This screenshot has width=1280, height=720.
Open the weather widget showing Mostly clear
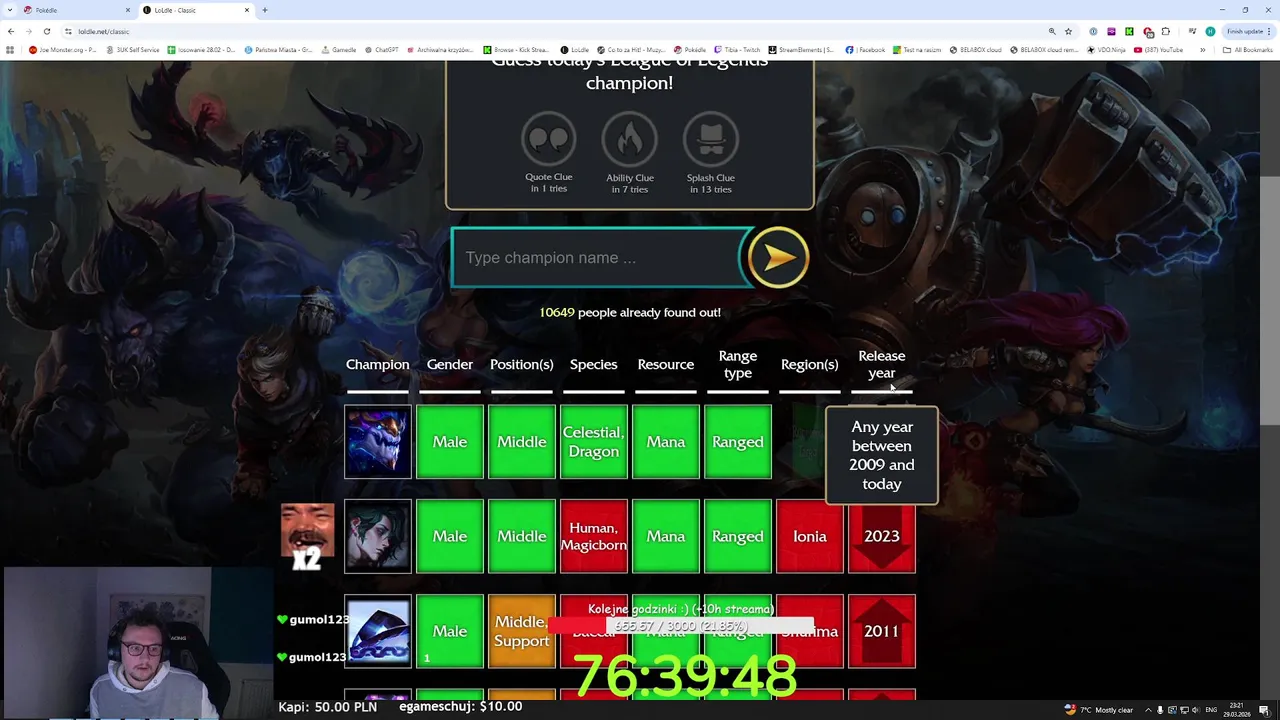[x=1098, y=710]
